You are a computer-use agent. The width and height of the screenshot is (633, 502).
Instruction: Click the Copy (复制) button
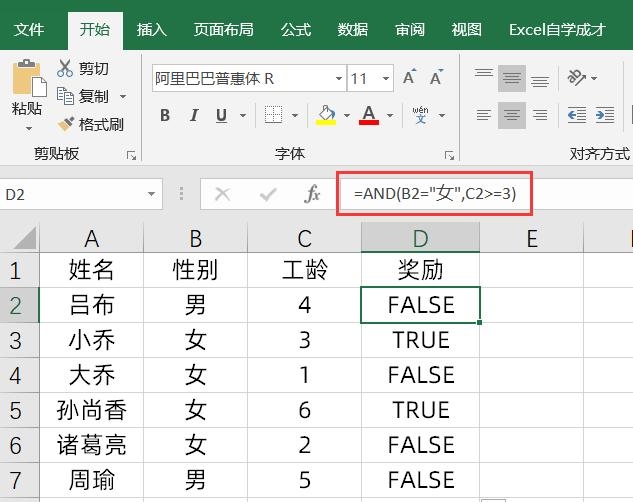(x=83, y=96)
